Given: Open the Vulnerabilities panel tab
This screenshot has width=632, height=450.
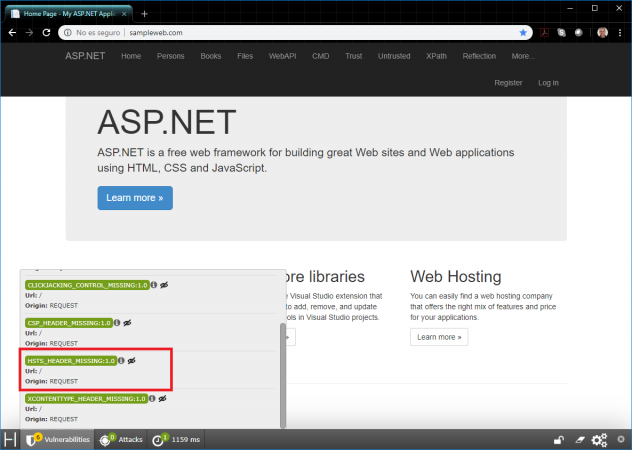Looking at the screenshot, I should [x=58, y=440].
